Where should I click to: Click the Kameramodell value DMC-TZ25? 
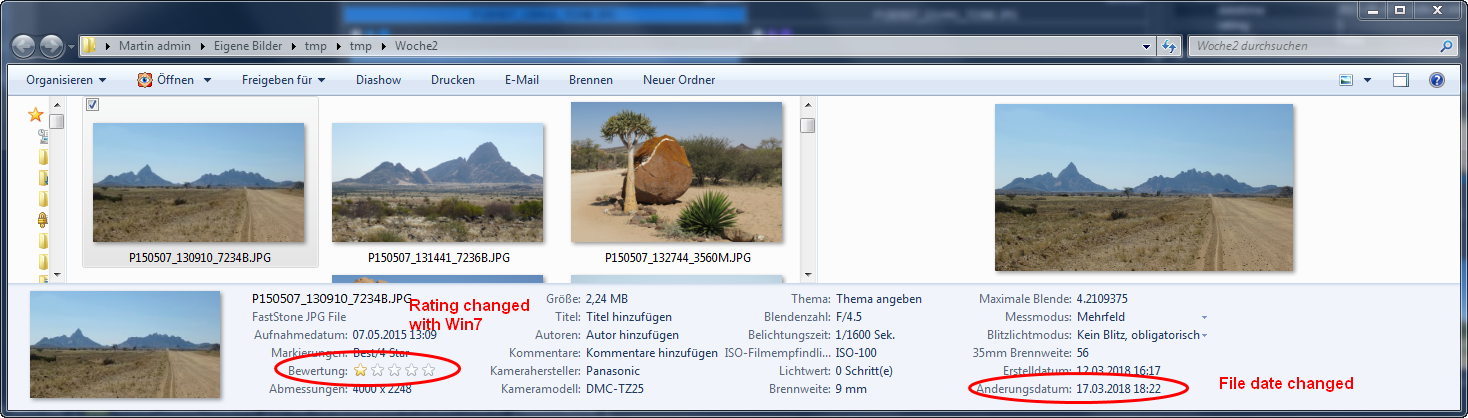tap(615, 389)
